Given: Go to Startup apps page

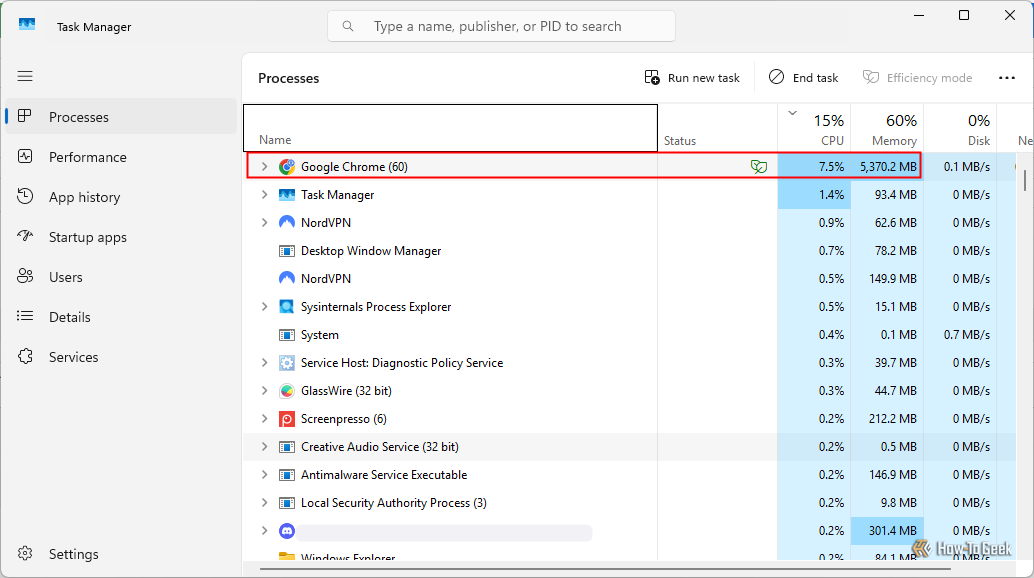Looking at the screenshot, I should [121, 237].
